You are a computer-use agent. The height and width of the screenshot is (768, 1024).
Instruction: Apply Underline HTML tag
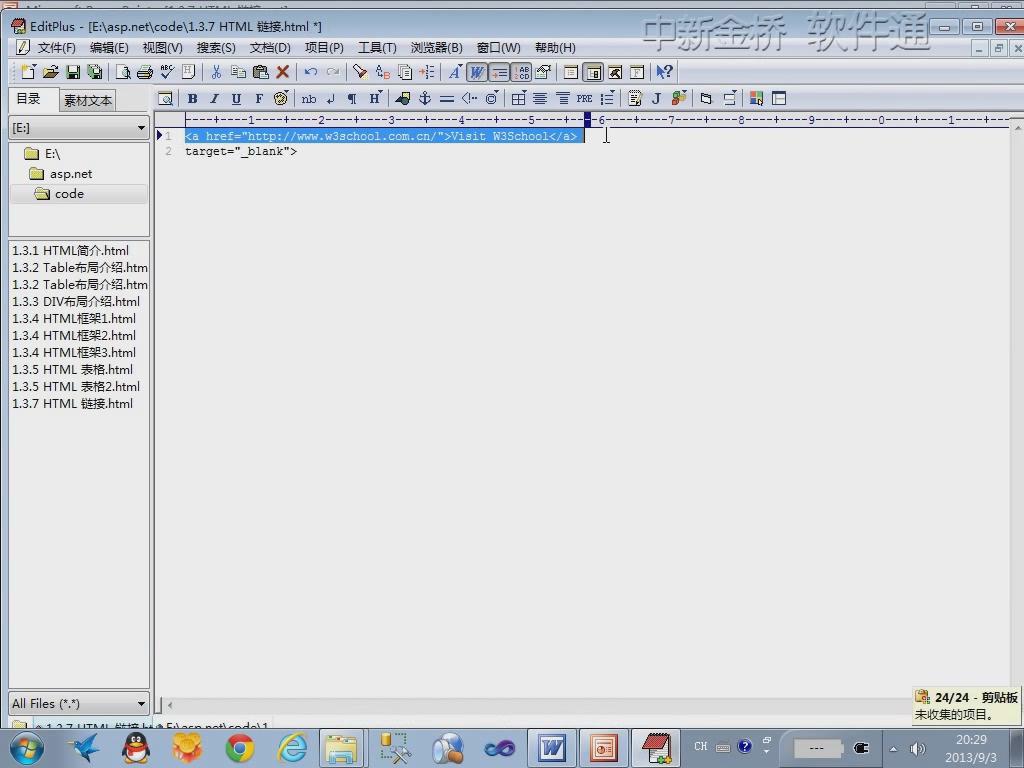(x=236, y=99)
